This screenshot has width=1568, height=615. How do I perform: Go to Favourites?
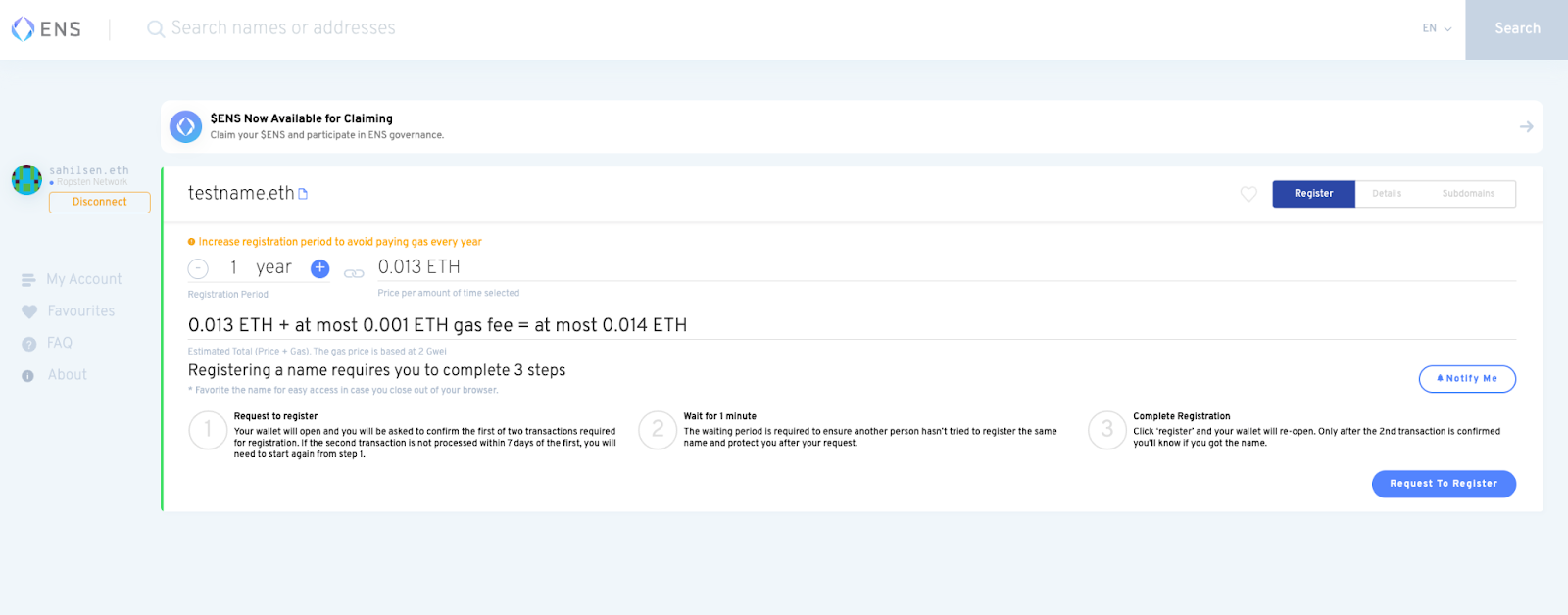click(x=81, y=311)
